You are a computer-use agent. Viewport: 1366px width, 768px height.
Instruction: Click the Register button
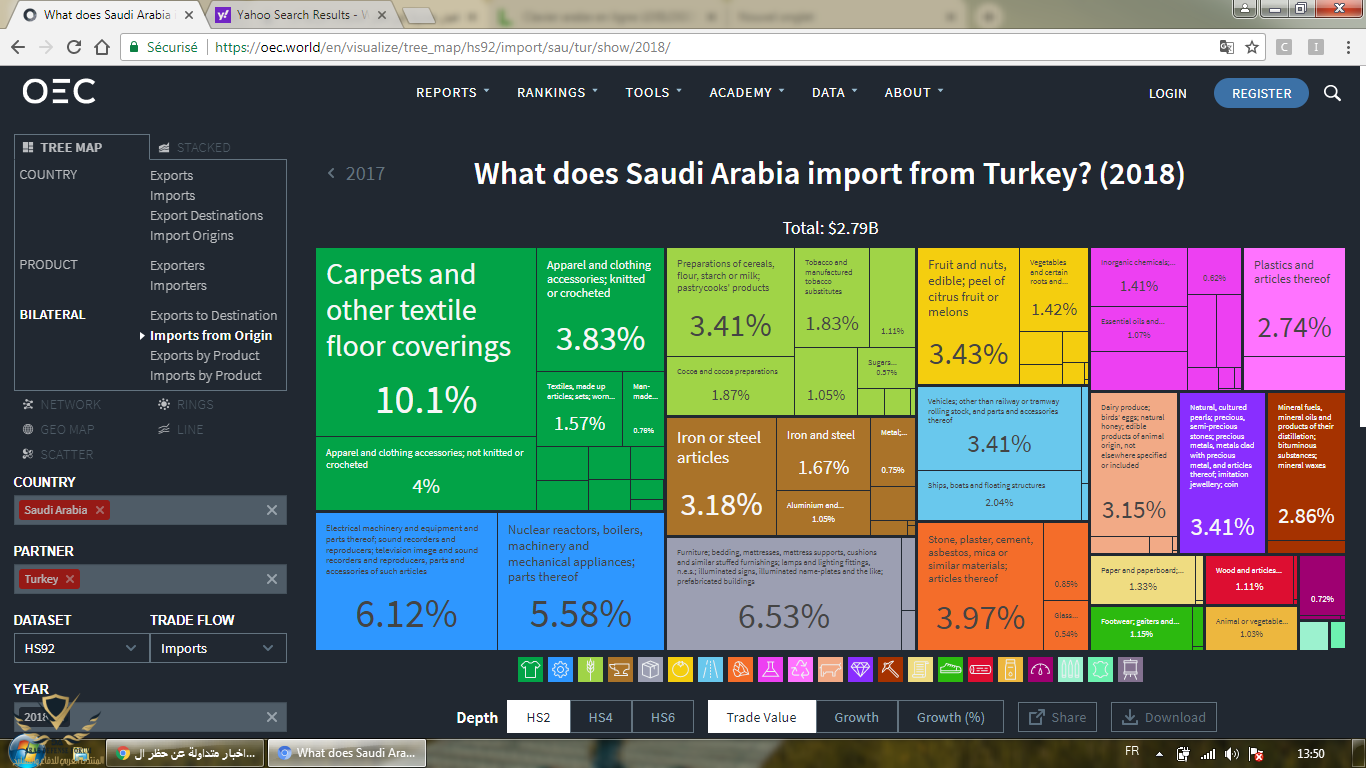[1261, 93]
